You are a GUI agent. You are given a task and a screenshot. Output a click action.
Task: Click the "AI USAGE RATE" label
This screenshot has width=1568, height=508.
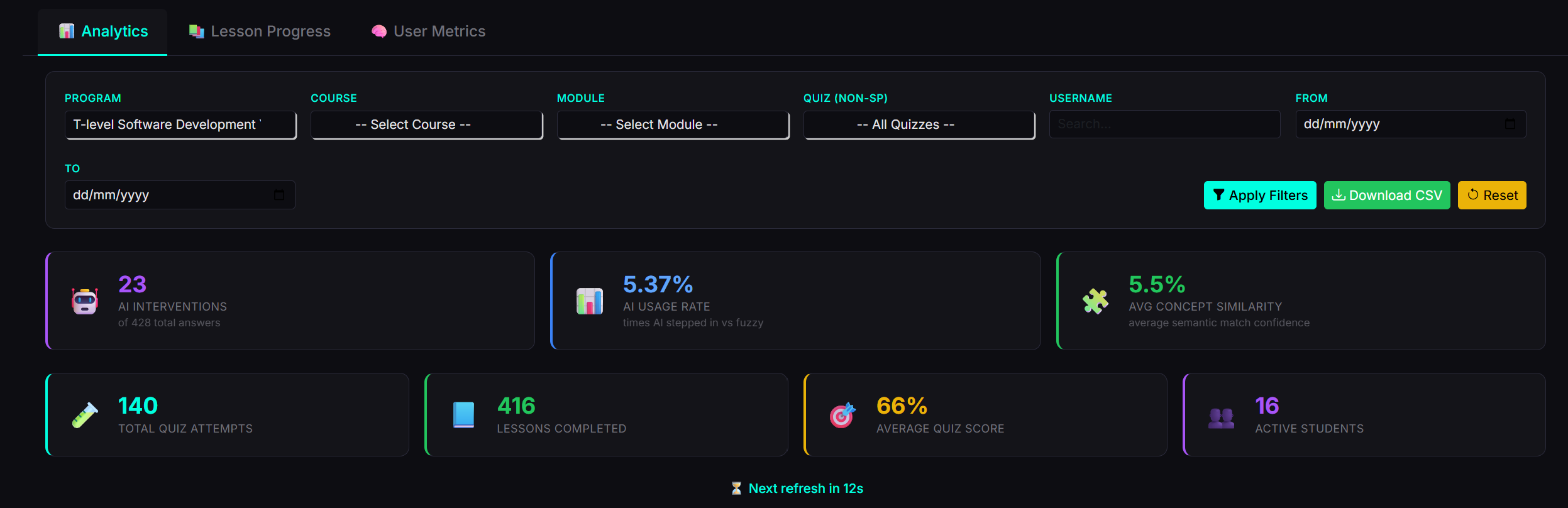[x=666, y=307]
